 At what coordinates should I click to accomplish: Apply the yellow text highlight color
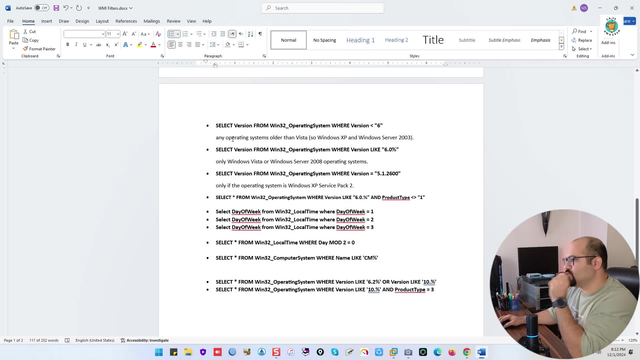click(x=140, y=44)
